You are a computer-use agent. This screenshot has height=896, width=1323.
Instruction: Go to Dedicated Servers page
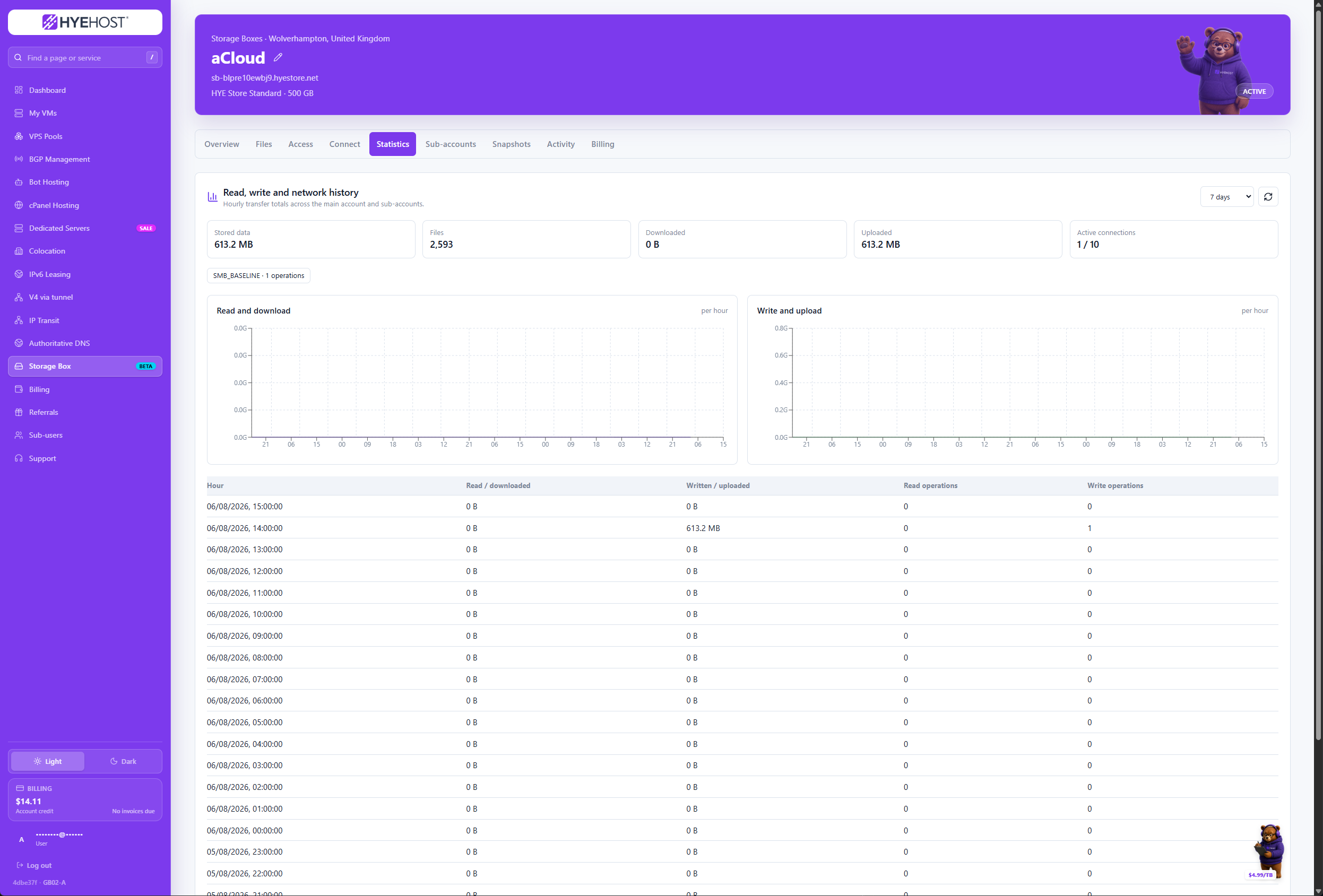tap(85, 228)
